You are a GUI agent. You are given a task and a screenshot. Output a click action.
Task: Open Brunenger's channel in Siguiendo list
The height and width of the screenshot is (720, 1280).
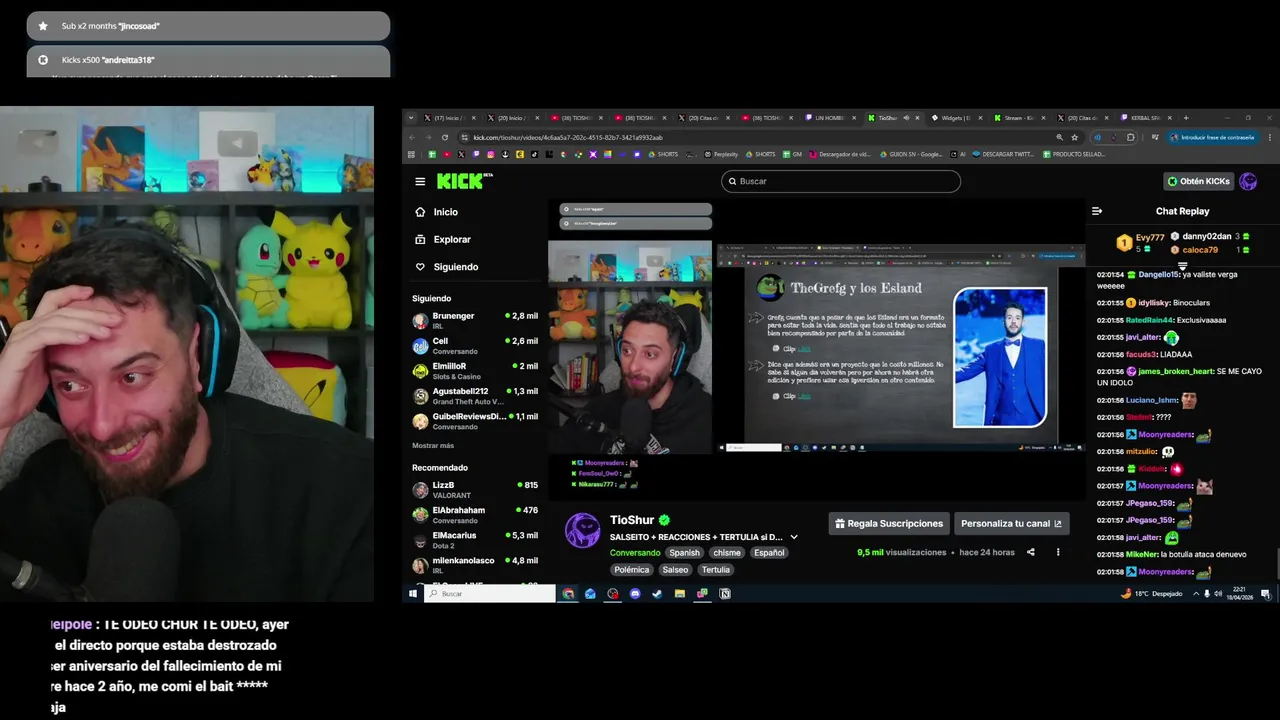click(475, 321)
